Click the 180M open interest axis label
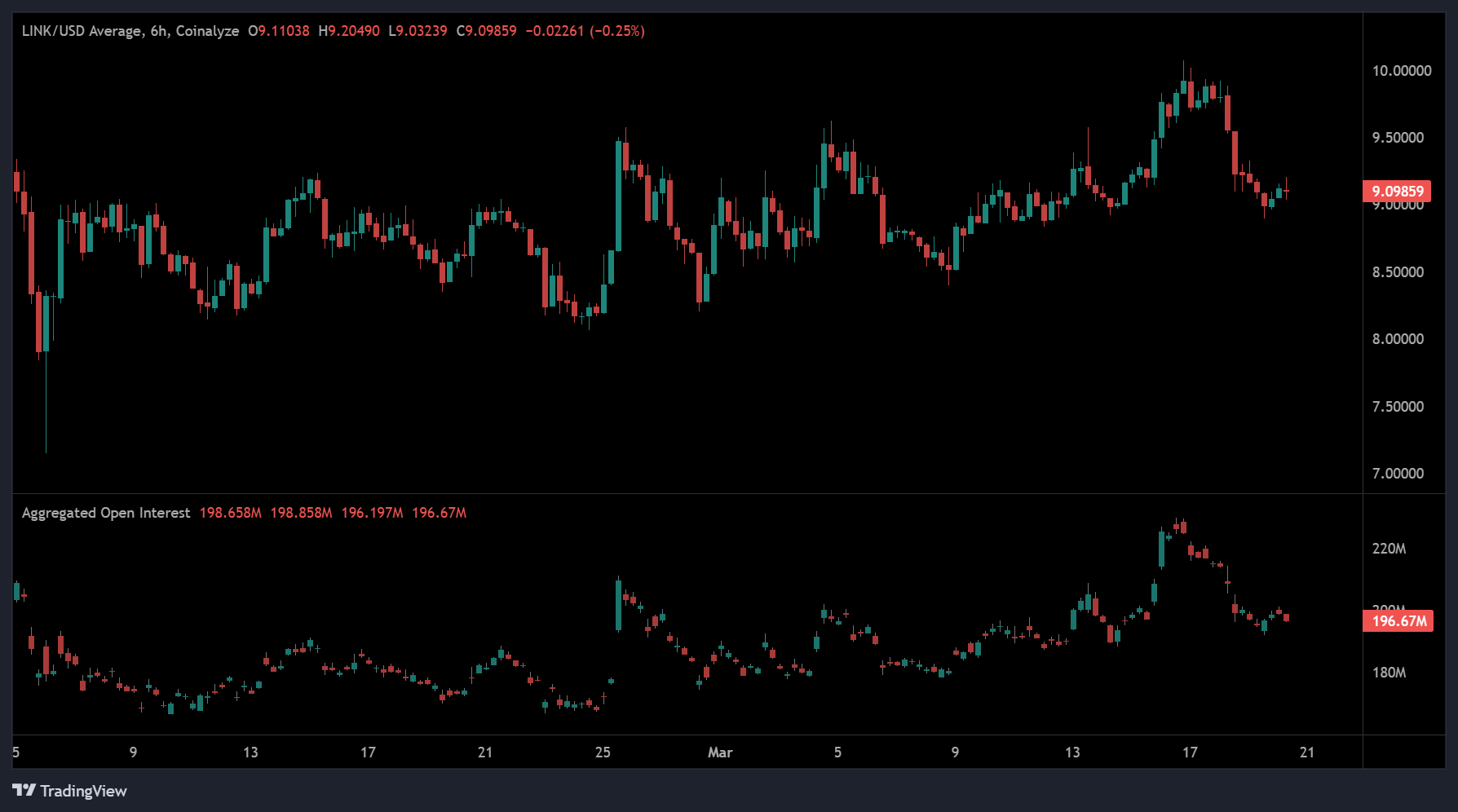 tap(1389, 673)
